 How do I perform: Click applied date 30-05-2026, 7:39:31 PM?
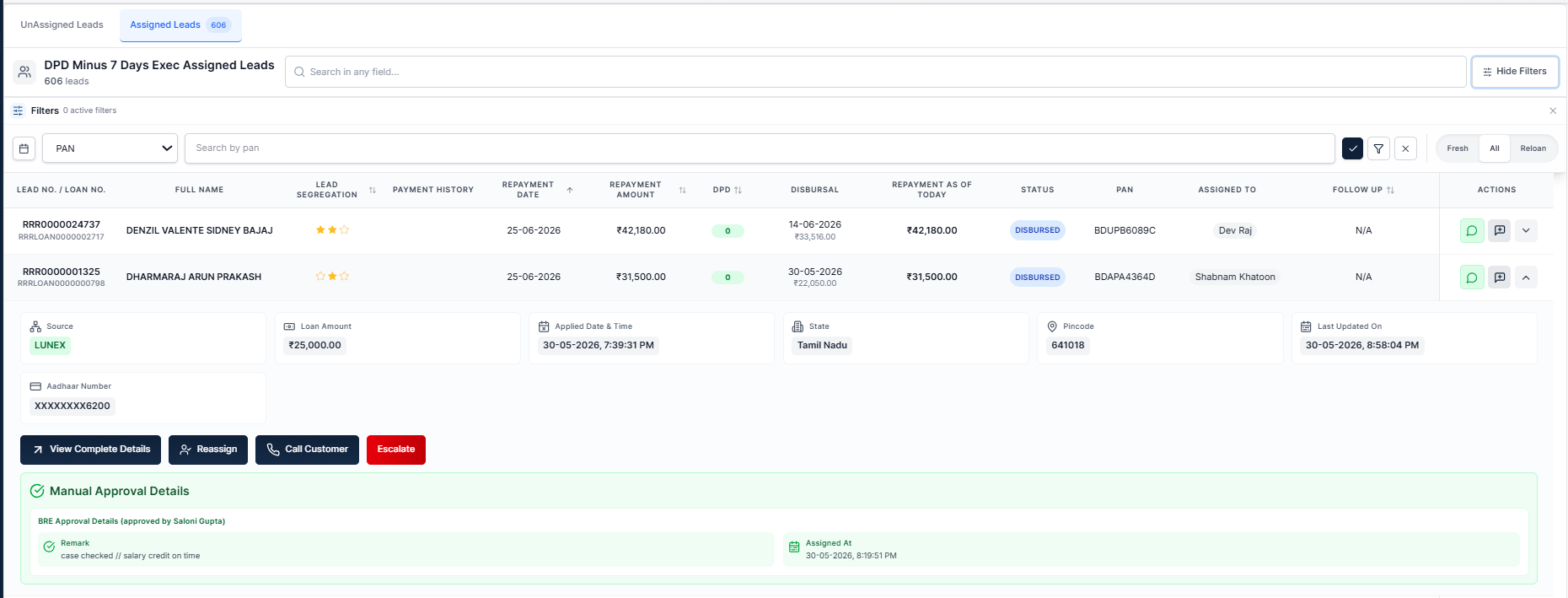[599, 345]
